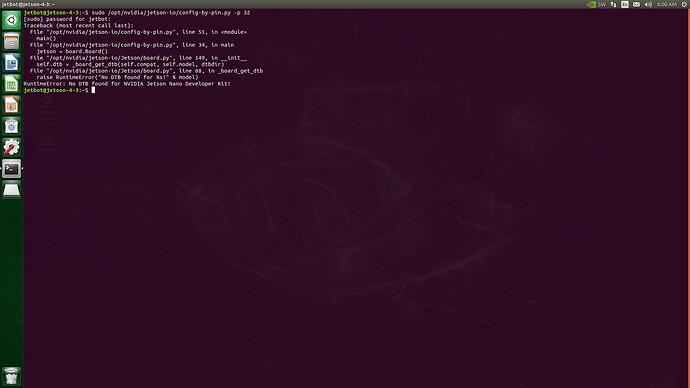Click the NVIDIA power mode indicator
The width and height of the screenshot is (690, 388).
coord(591,4)
